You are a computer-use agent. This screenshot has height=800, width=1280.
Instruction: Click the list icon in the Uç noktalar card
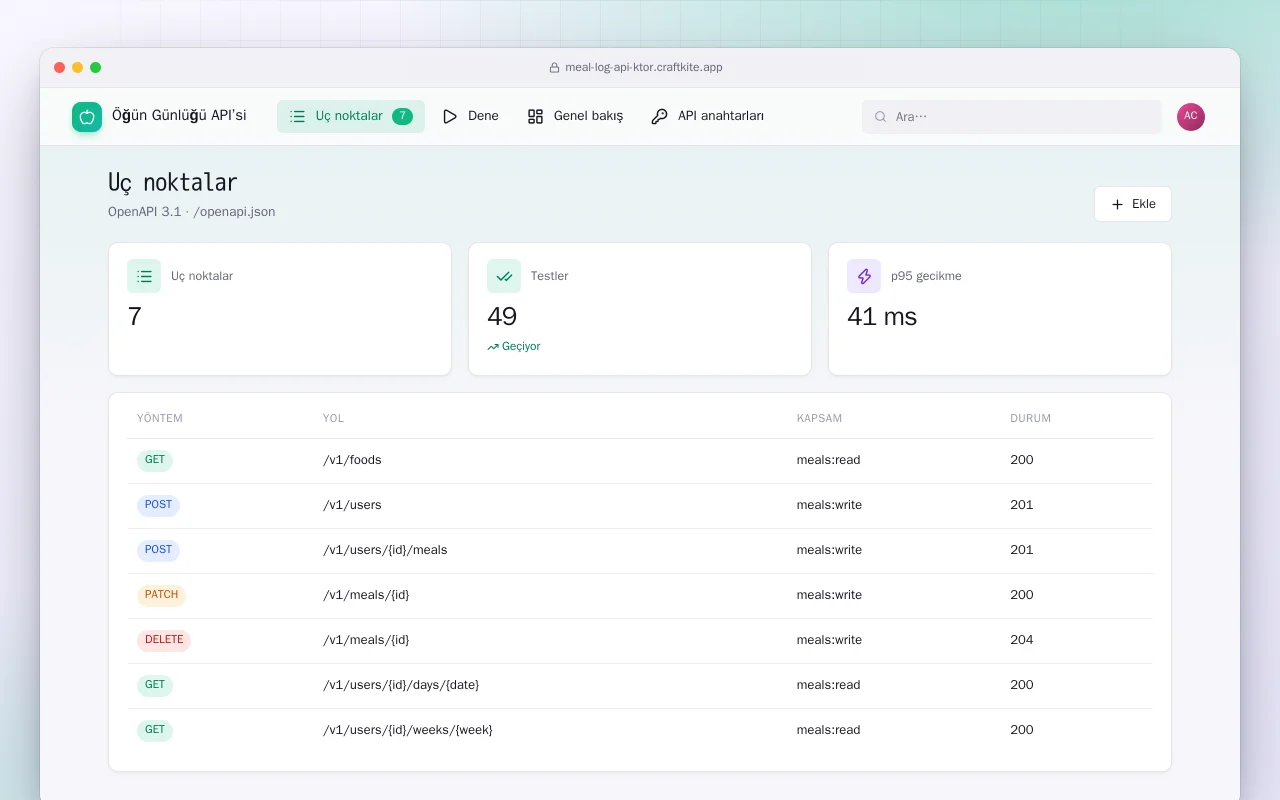[144, 276]
